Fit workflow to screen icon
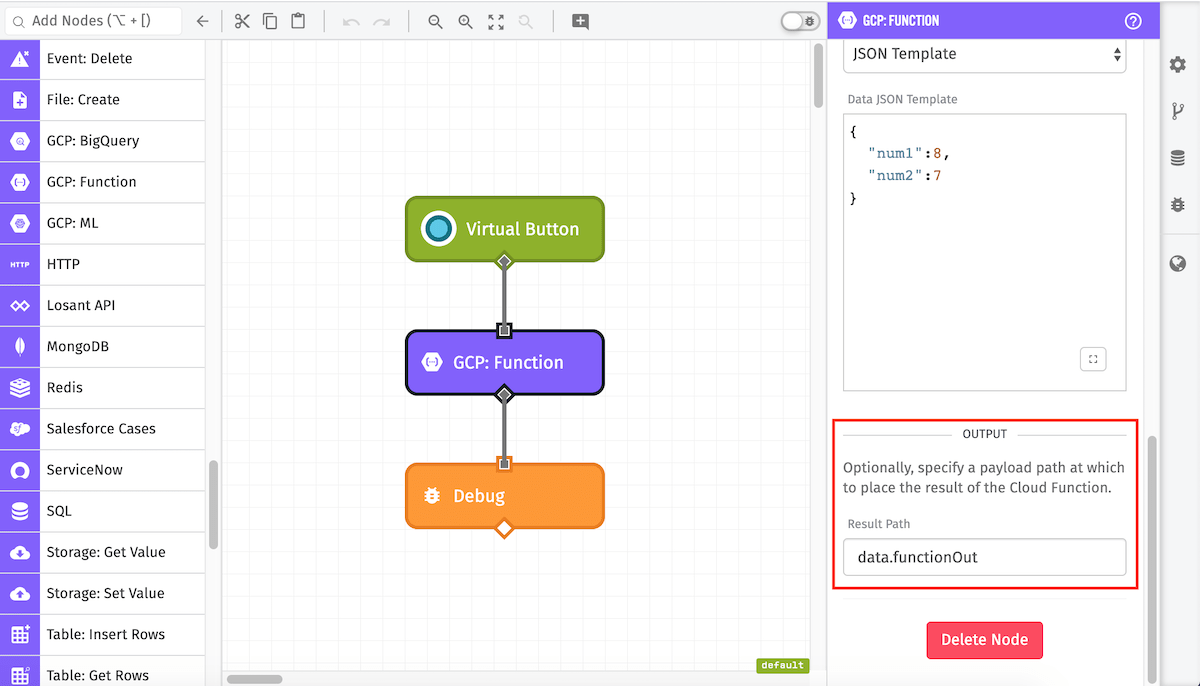This screenshot has width=1200, height=686. coord(496,21)
